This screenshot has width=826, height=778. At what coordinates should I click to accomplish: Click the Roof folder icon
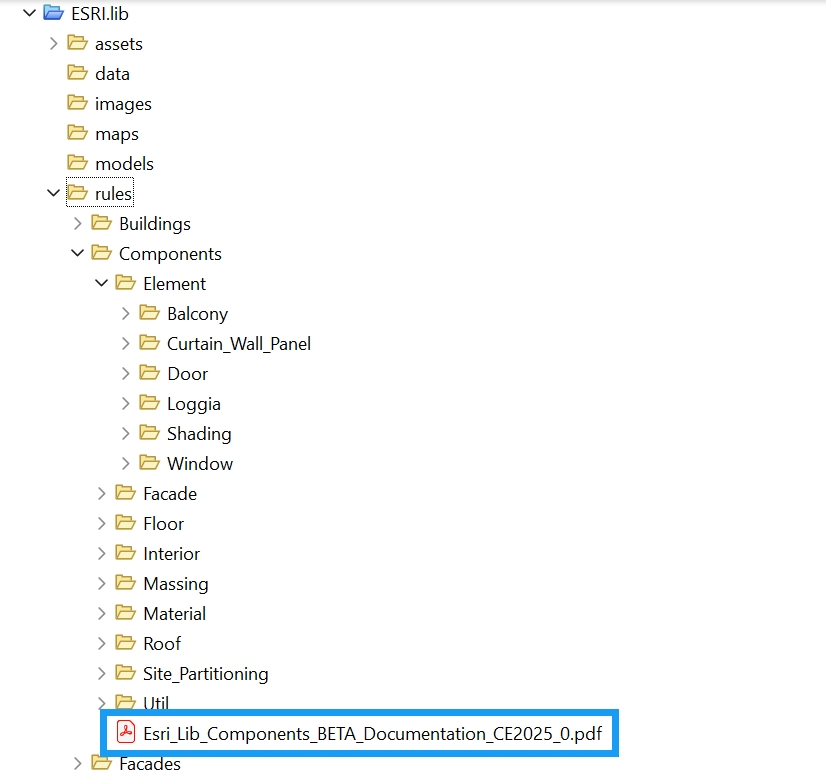tap(126, 643)
